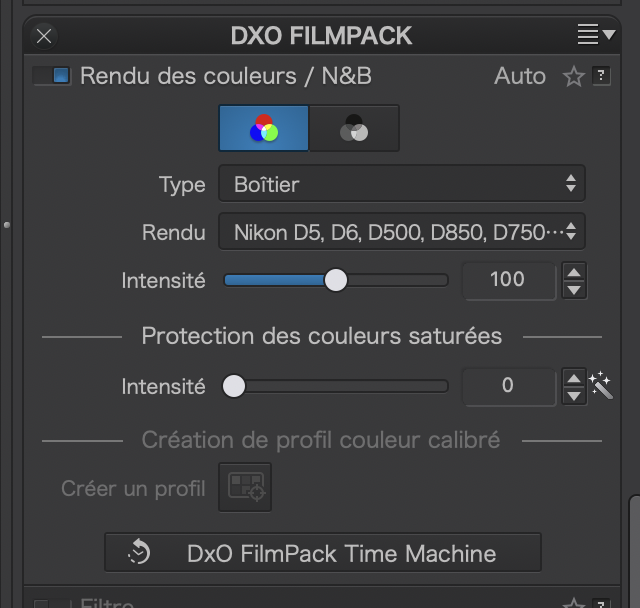640x608 pixels.
Task: Select black and white rendering mode
Action: (354, 128)
